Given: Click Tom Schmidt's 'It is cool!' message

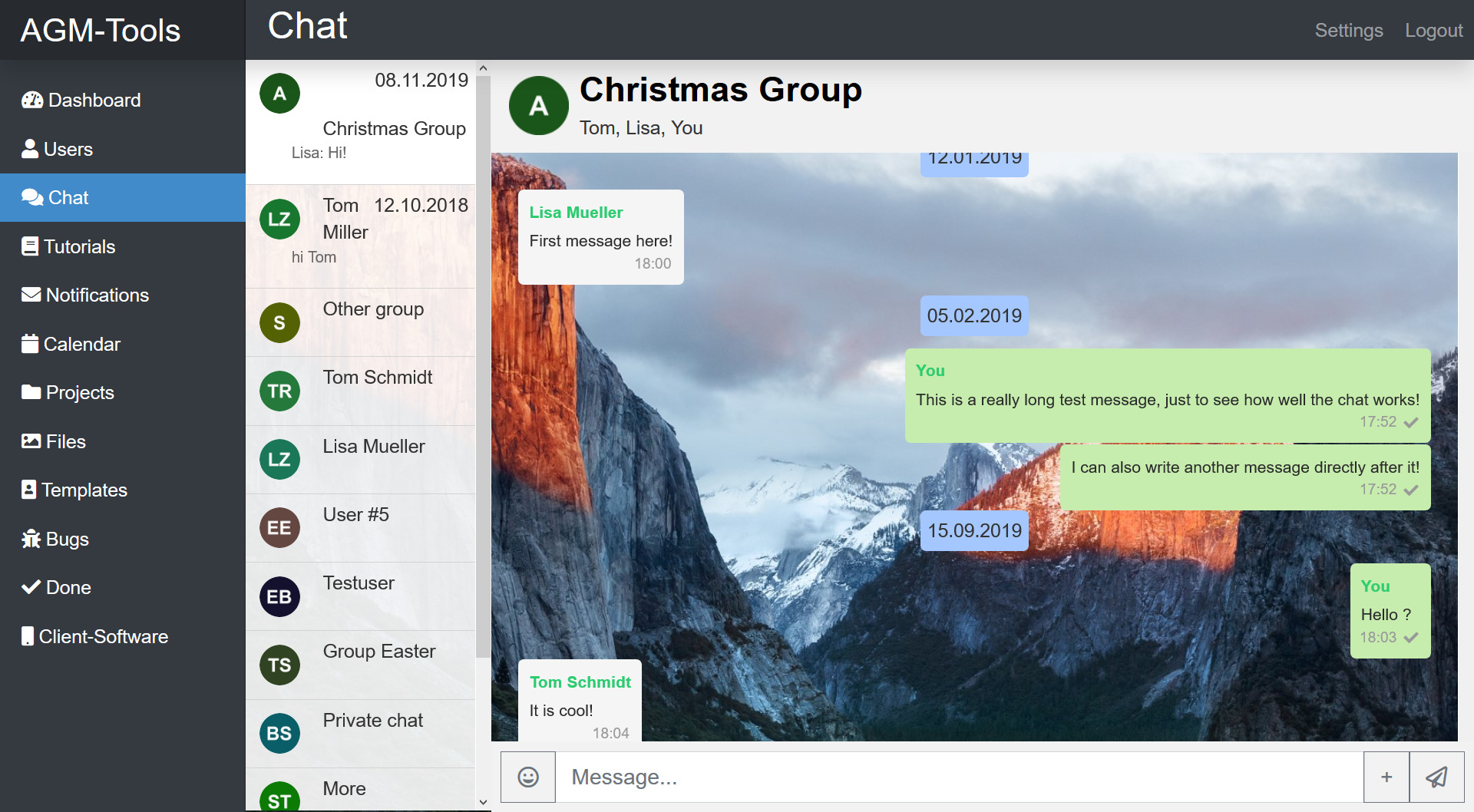Looking at the screenshot, I should [580, 700].
